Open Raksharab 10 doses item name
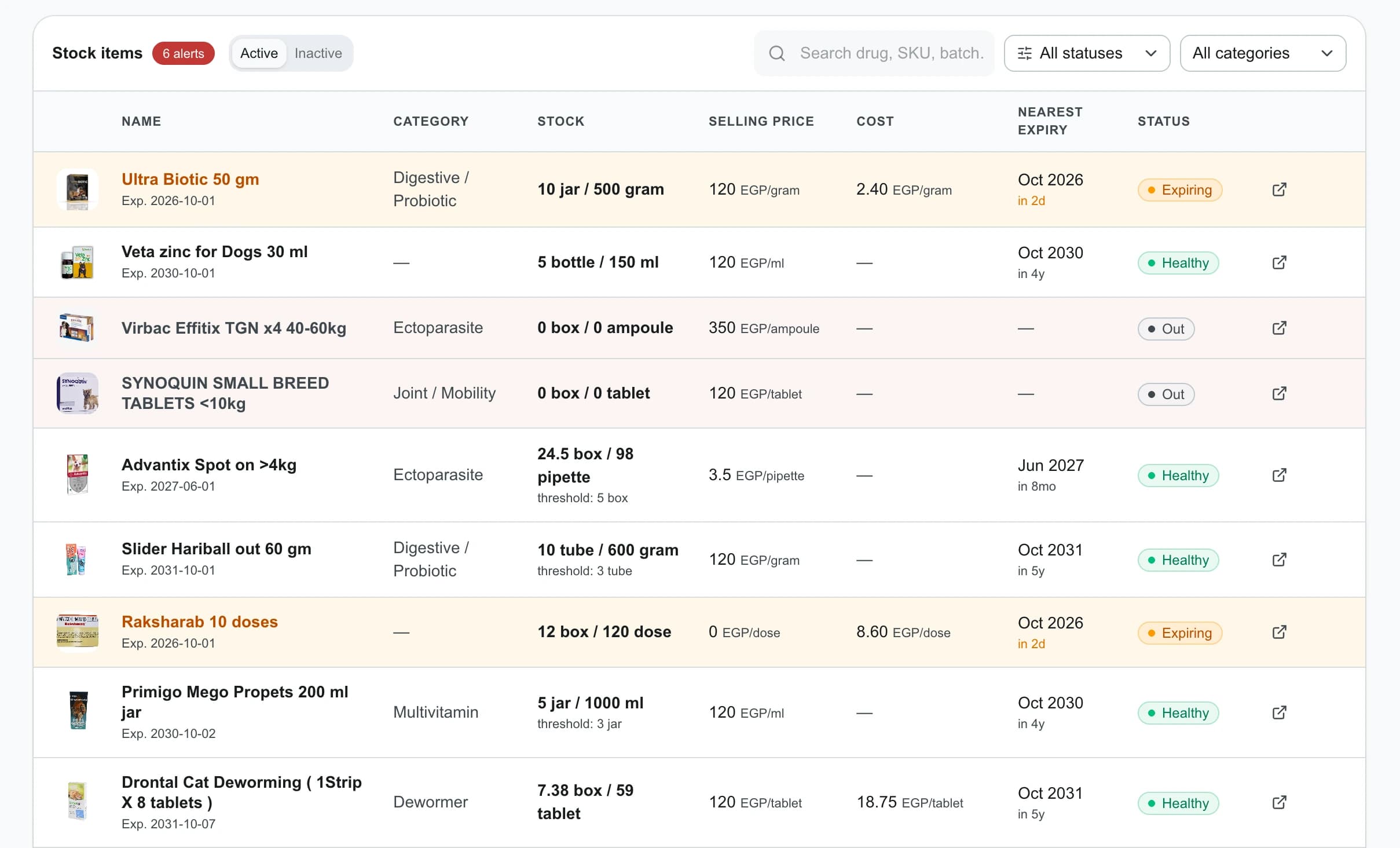 [199, 622]
